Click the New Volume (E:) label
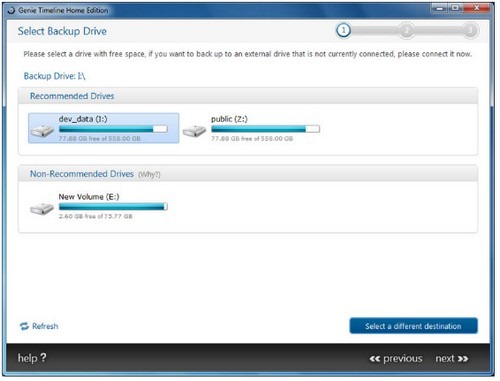Screen dimensions: 500x381 (x=89, y=197)
